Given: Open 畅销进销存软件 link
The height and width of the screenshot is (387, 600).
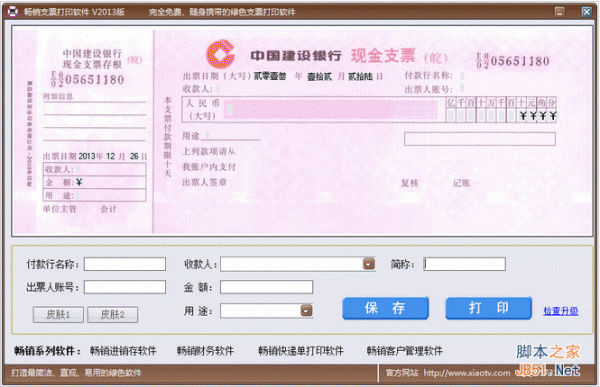Looking at the screenshot, I should pyautogui.click(x=123, y=351).
